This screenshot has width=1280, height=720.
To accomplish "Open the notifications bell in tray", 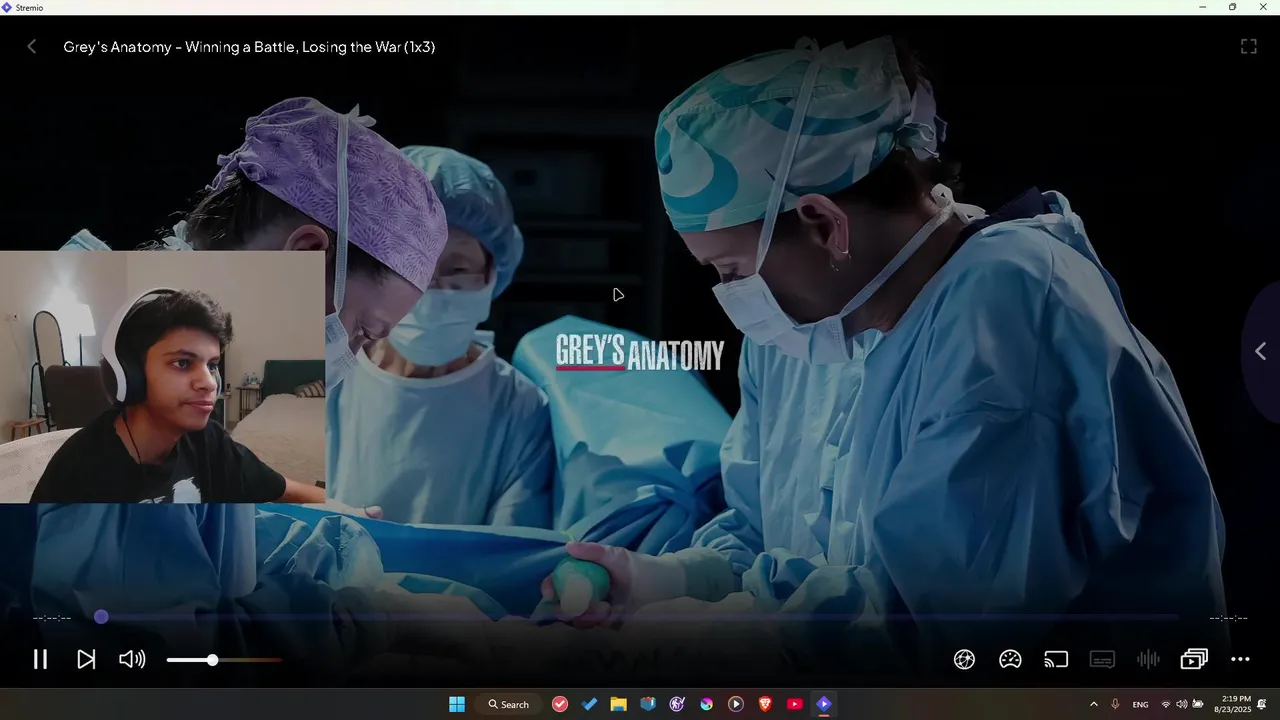I will coord(1263,704).
